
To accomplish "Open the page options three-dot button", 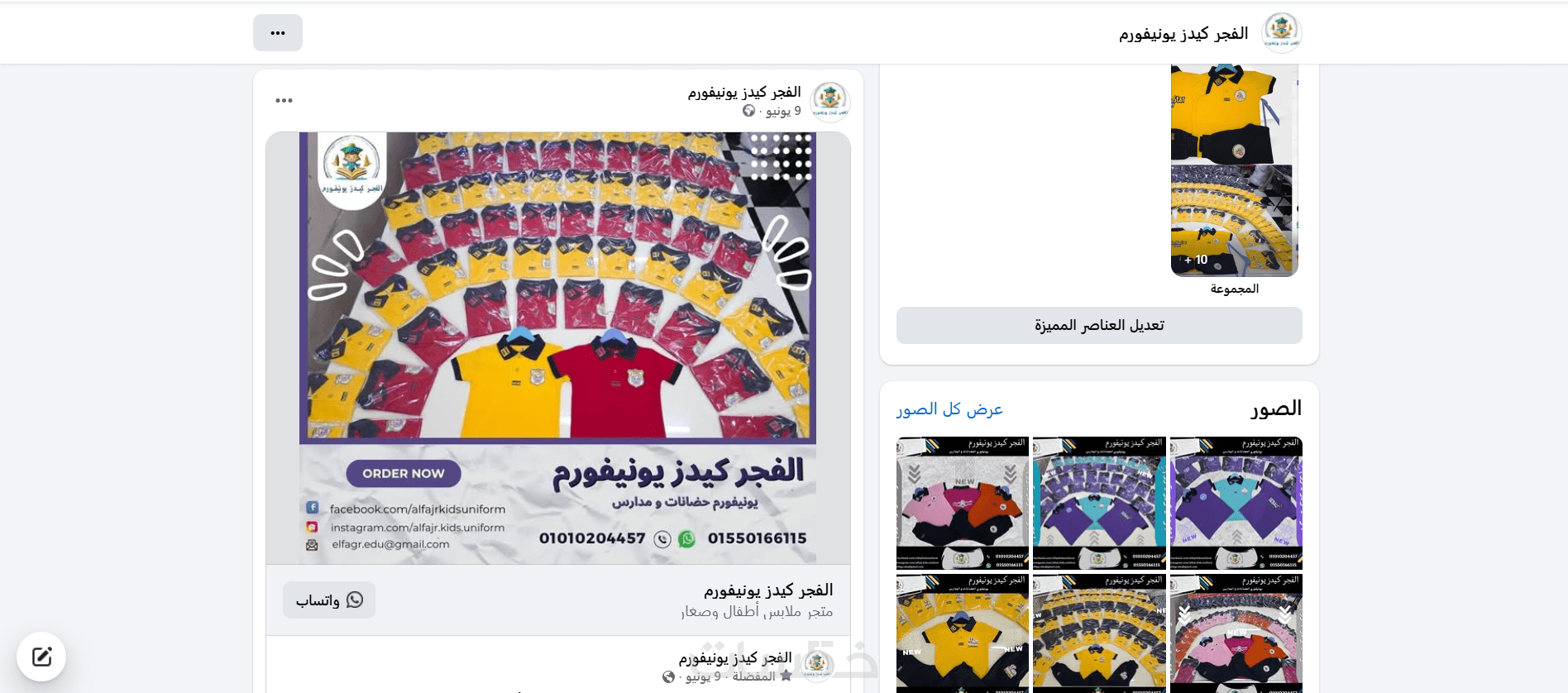I will point(278,33).
